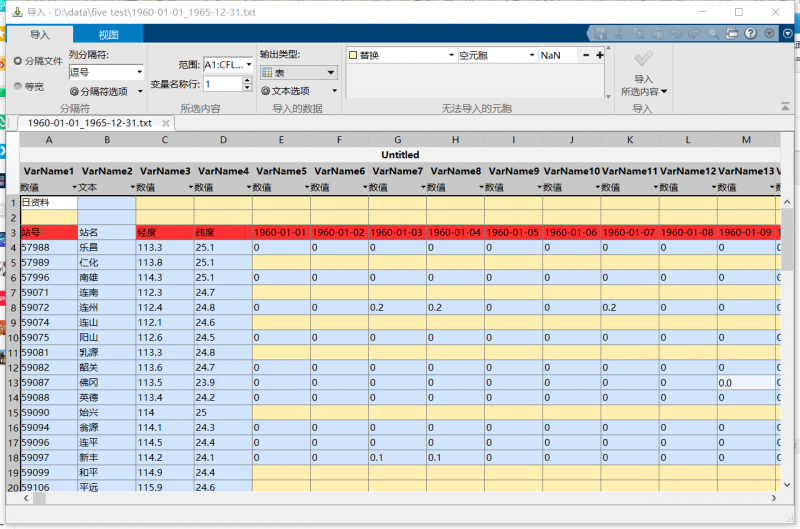This screenshot has height=529, width=800.
Task: Close the 1960-01-01_1965-12-31.txt file tab
Action: click(x=168, y=123)
